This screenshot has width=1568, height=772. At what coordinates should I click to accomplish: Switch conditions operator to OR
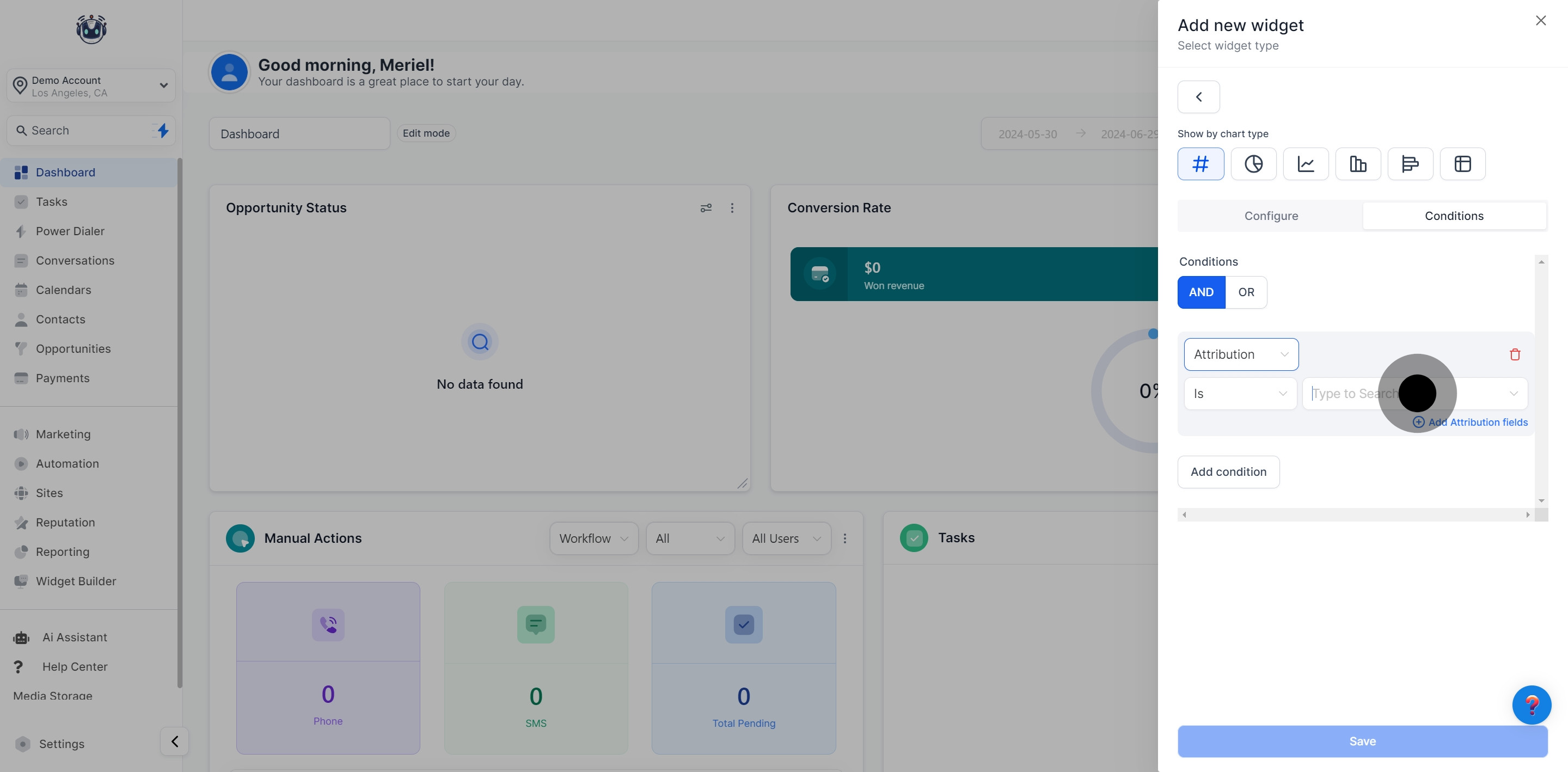pos(1246,292)
